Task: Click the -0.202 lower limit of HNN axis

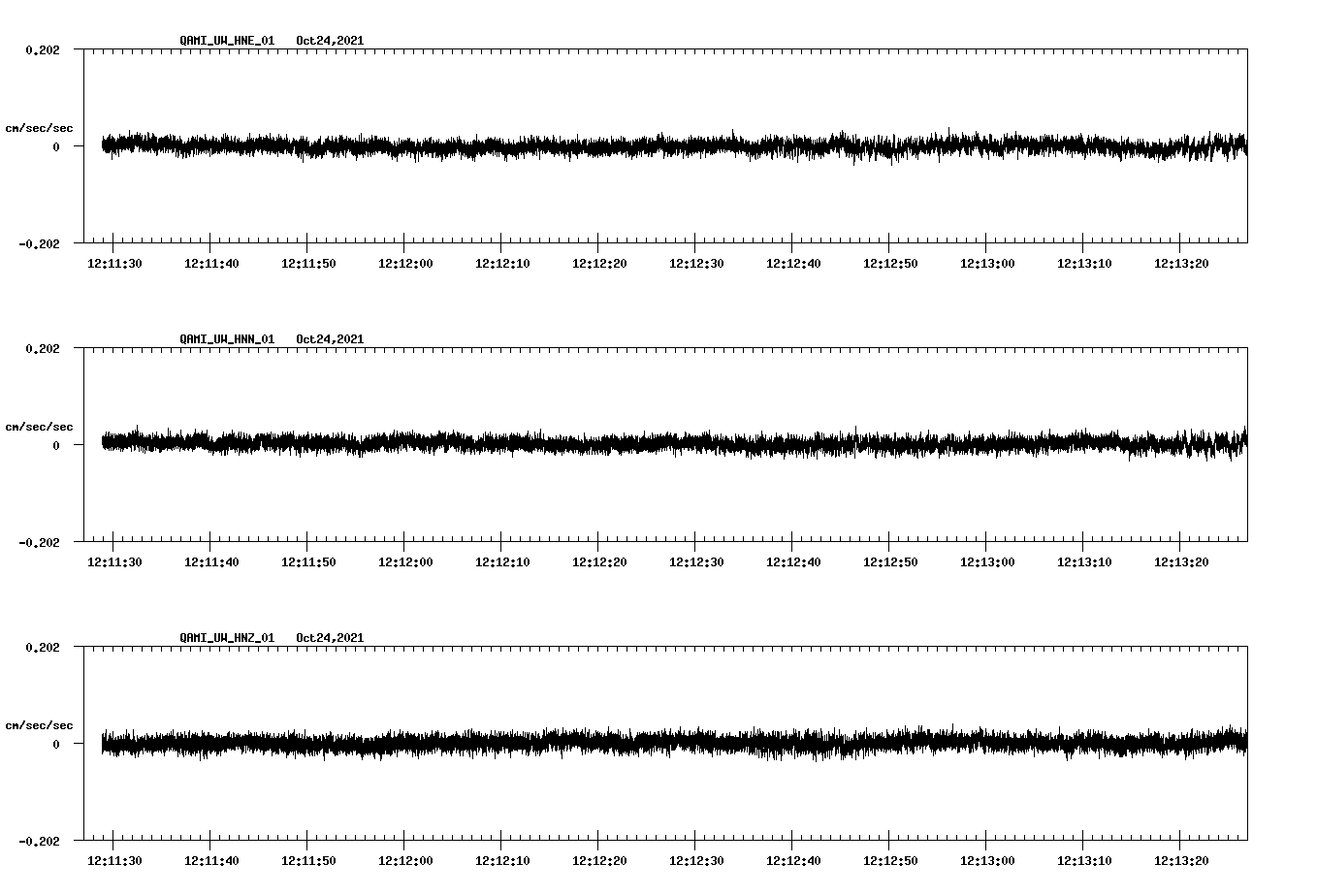Action: click(x=39, y=543)
